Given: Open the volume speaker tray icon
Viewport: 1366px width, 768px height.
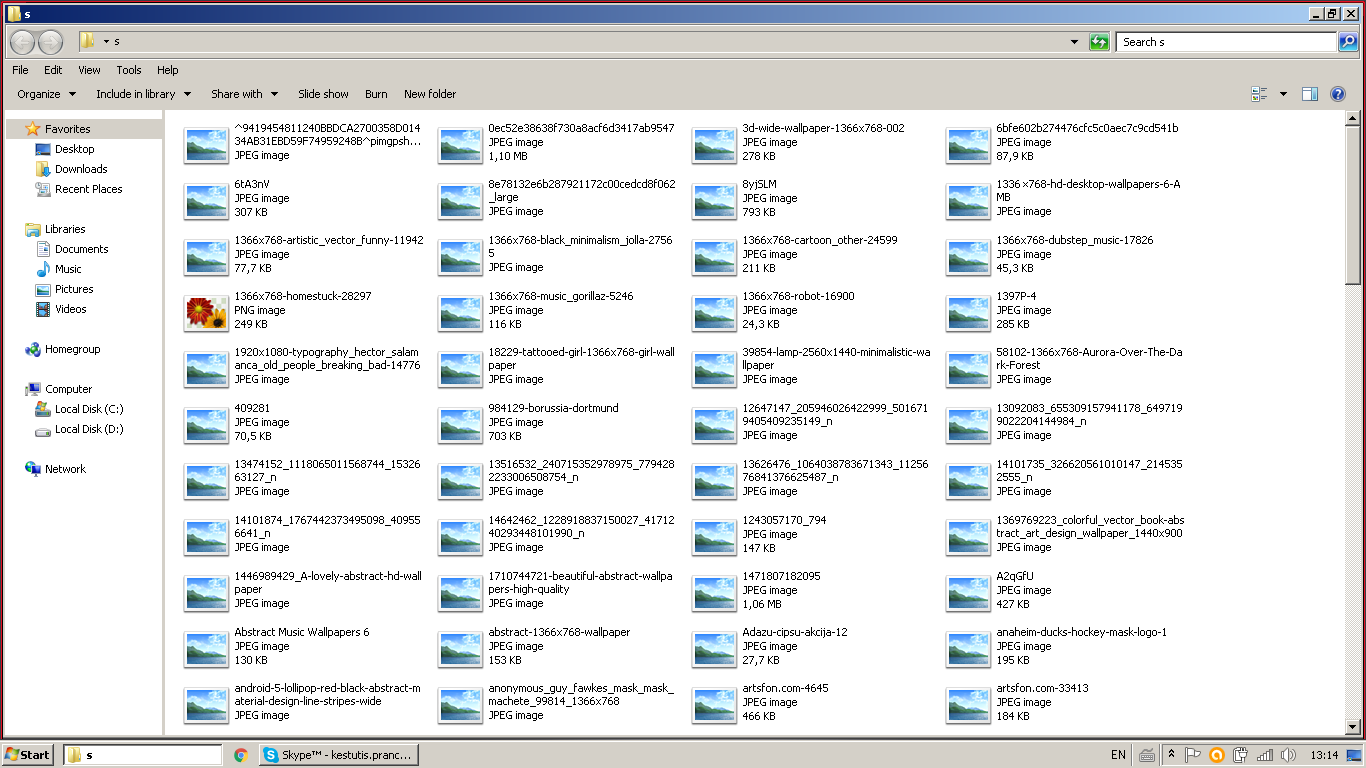Looking at the screenshot, I should (x=1288, y=755).
